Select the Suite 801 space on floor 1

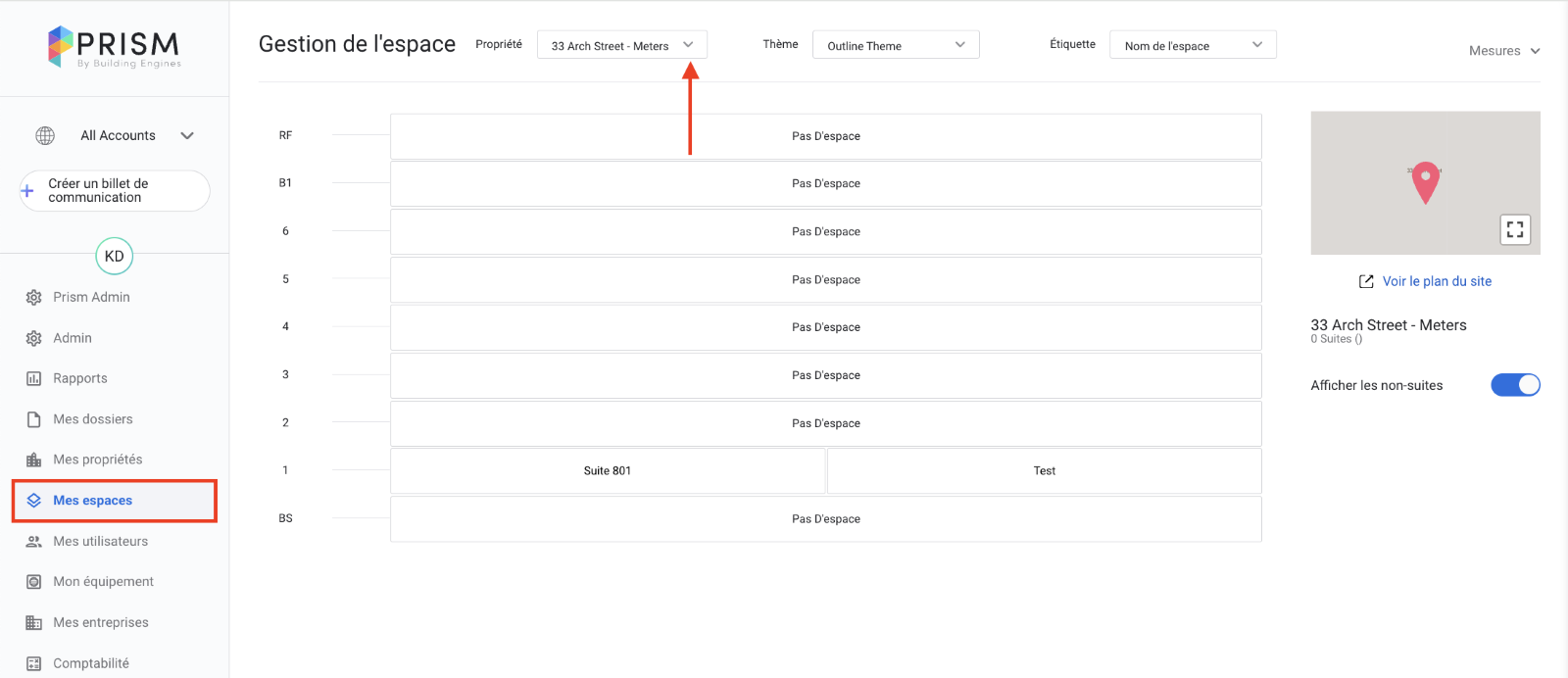pos(608,471)
